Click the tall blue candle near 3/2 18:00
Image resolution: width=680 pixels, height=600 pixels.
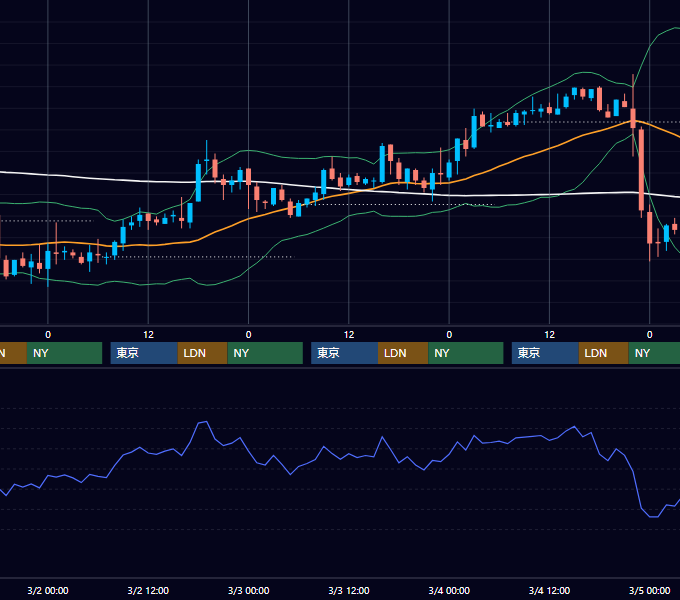pos(198,181)
